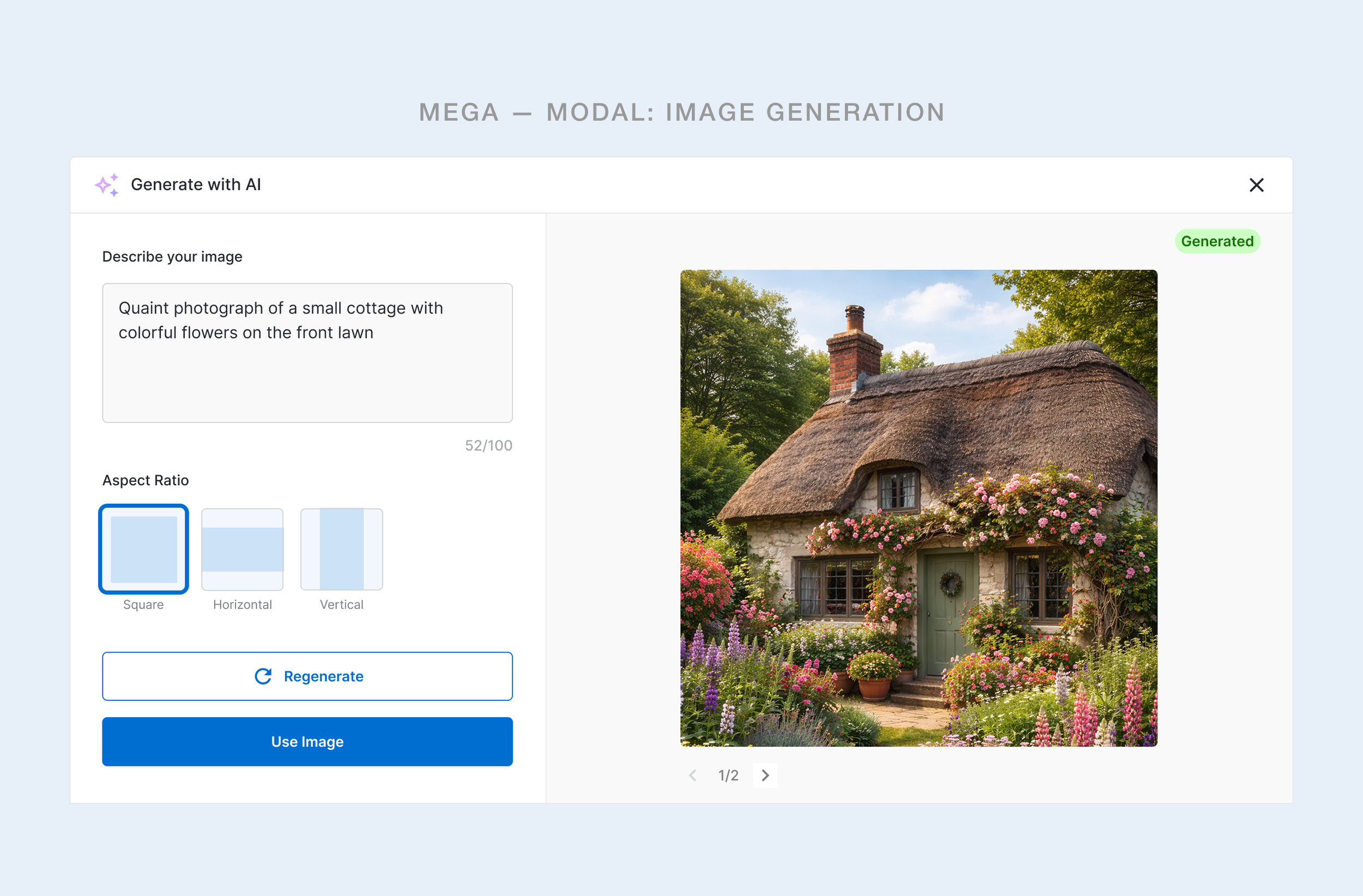Click the Vertical text label

point(341,604)
